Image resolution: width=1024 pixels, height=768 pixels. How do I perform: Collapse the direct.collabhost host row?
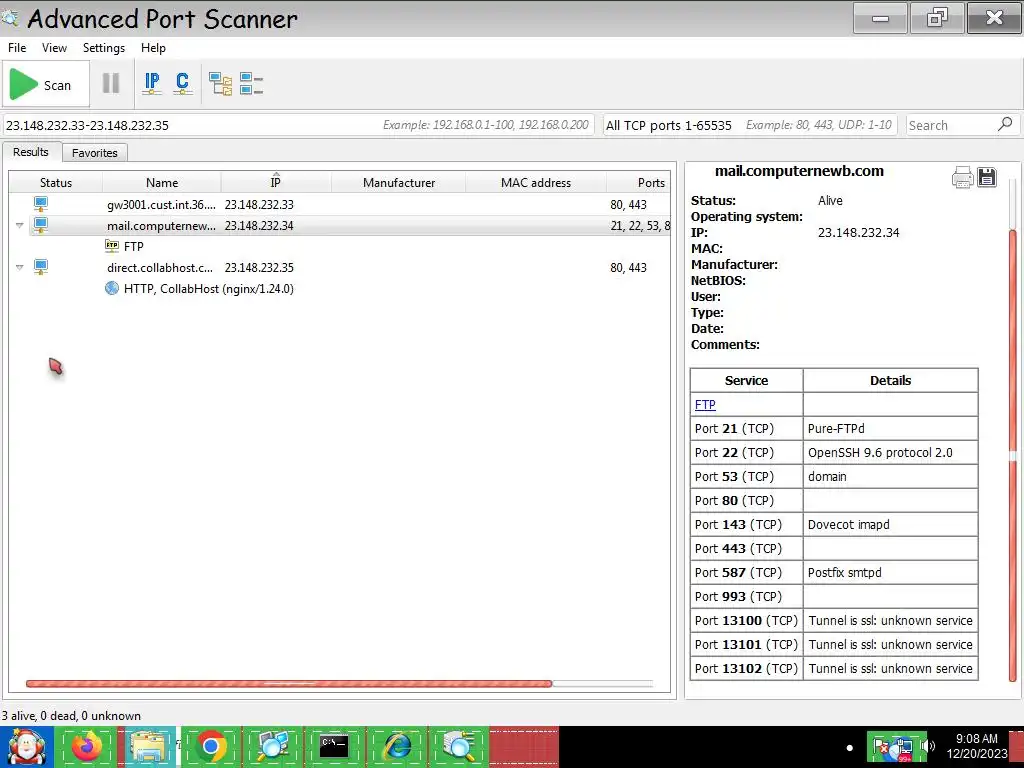click(20, 267)
